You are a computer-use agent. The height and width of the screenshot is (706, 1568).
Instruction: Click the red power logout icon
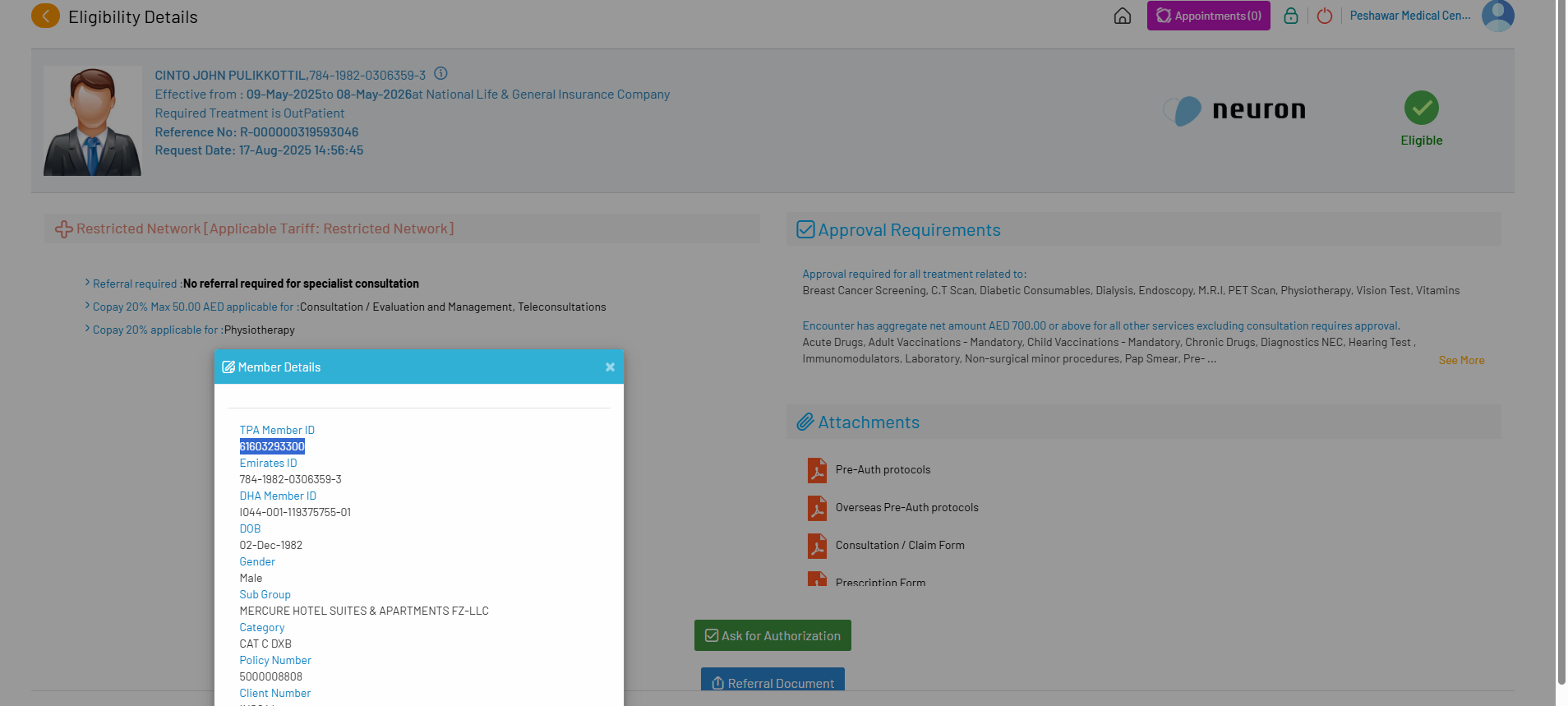pyautogui.click(x=1325, y=16)
